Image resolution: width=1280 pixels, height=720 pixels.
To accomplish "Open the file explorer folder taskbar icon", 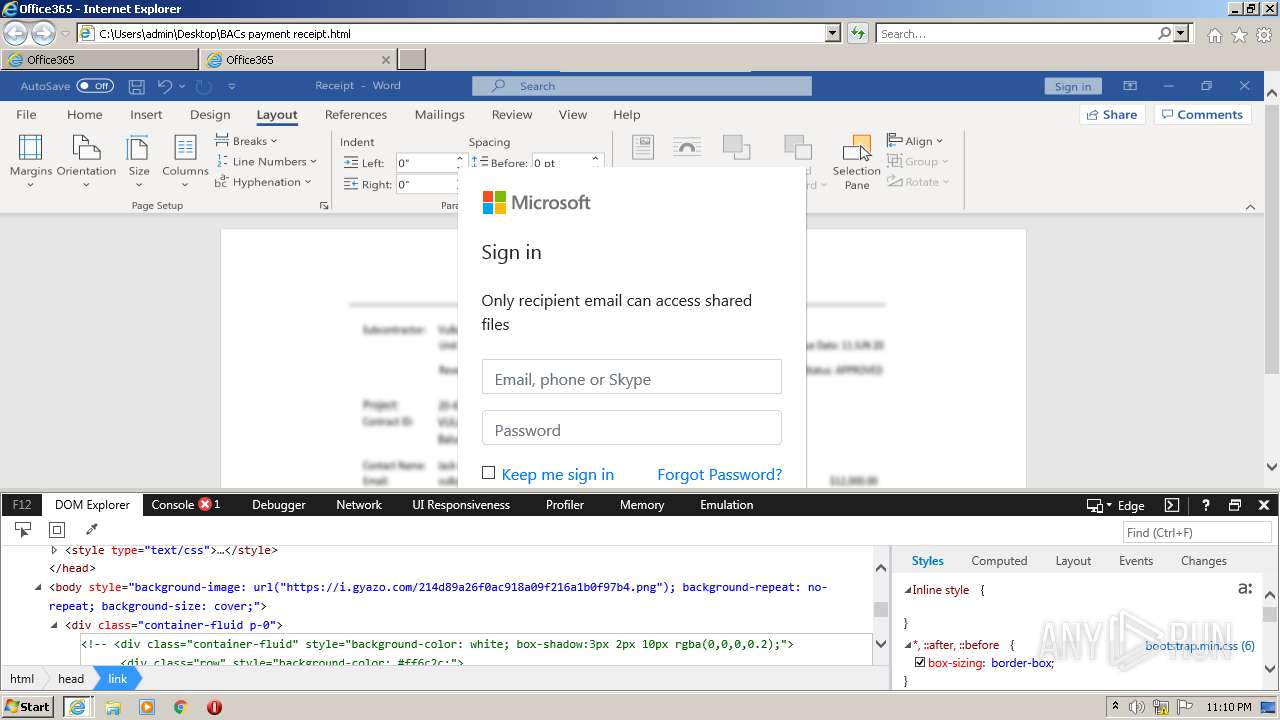I will [x=113, y=707].
